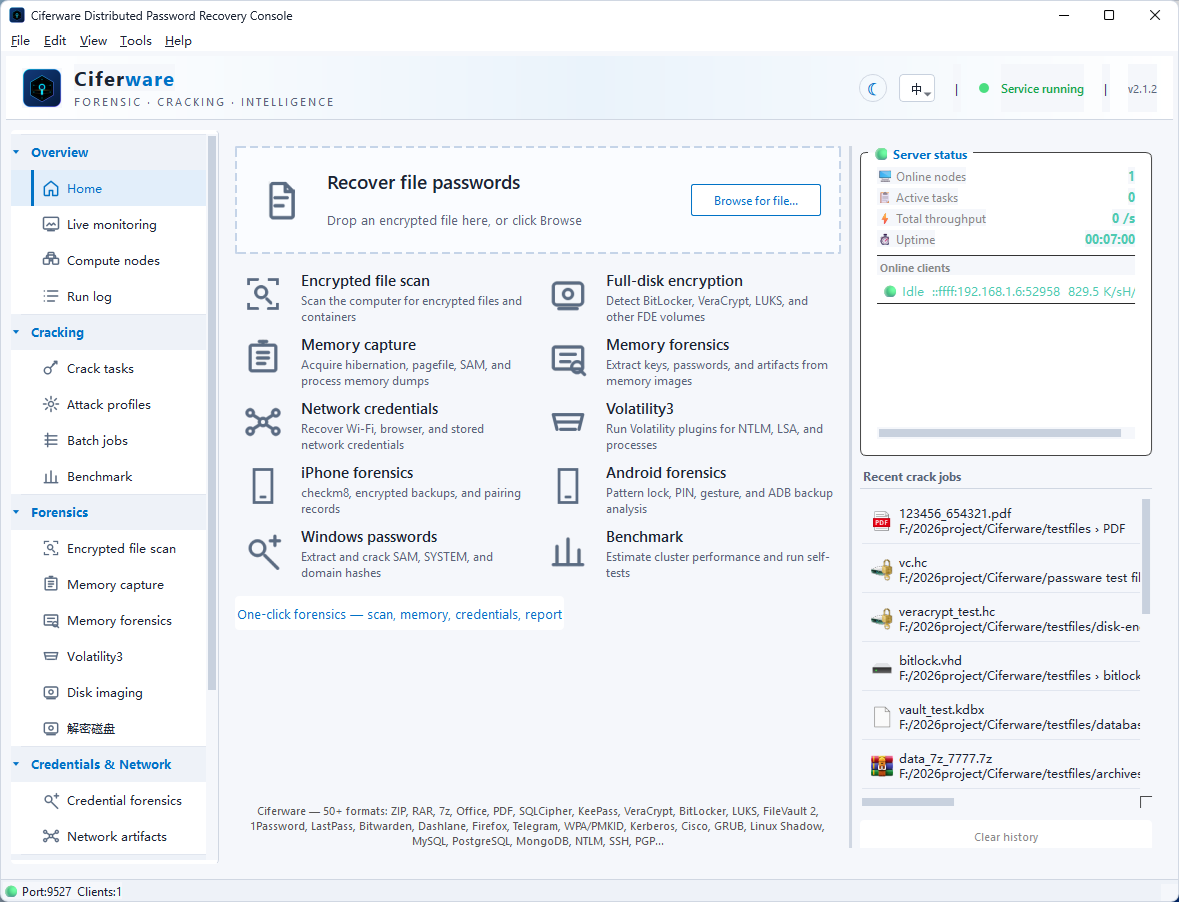Image resolution: width=1179 pixels, height=902 pixels.
Task: Click the recent crack jobs vertical scrollbar
Action: click(x=1146, y=556)
